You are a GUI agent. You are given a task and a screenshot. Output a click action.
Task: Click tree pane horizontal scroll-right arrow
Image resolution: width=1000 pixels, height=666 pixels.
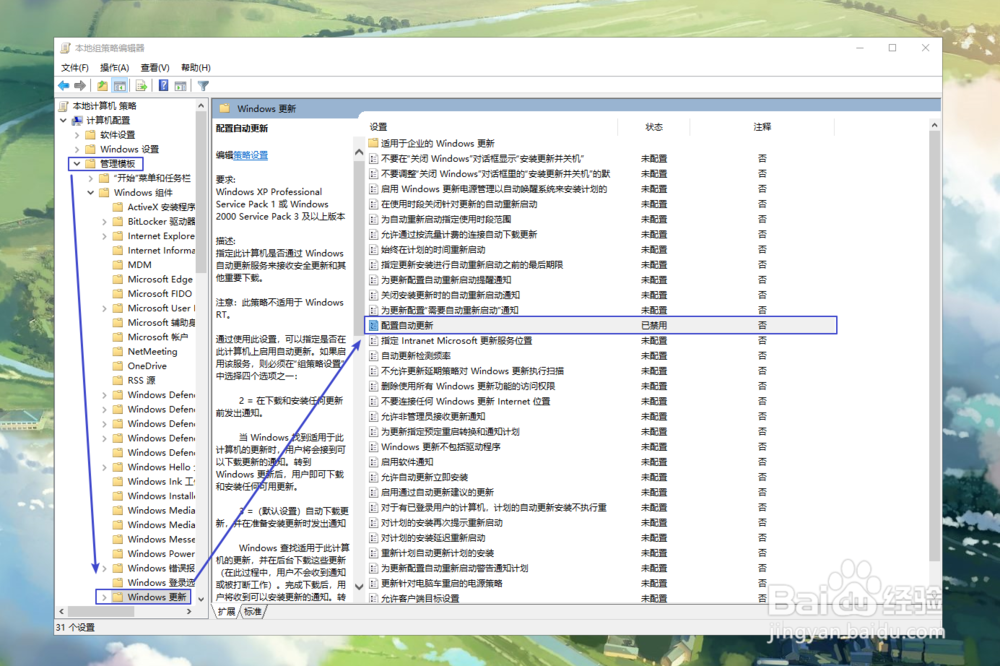coord(189,611)
